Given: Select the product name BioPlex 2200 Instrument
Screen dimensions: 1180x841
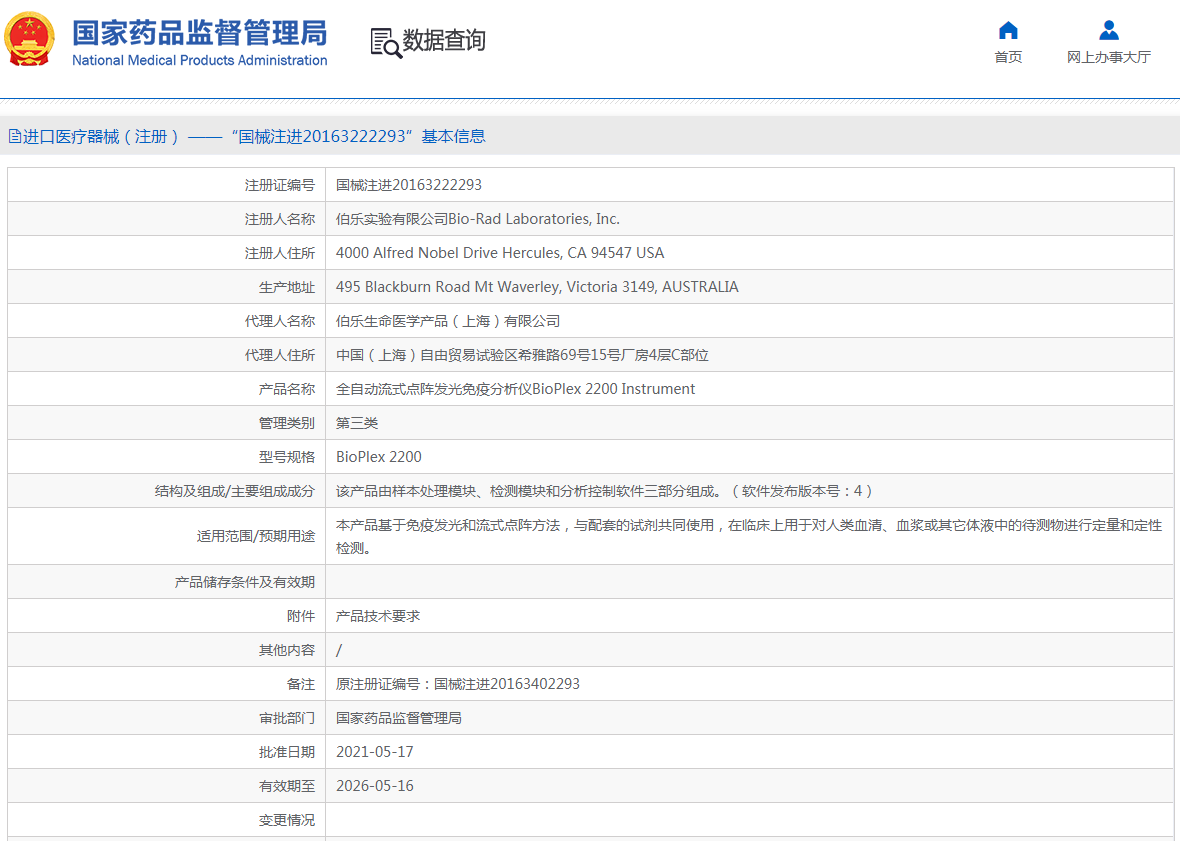Looking at the screenshot, I should (515, 389).
